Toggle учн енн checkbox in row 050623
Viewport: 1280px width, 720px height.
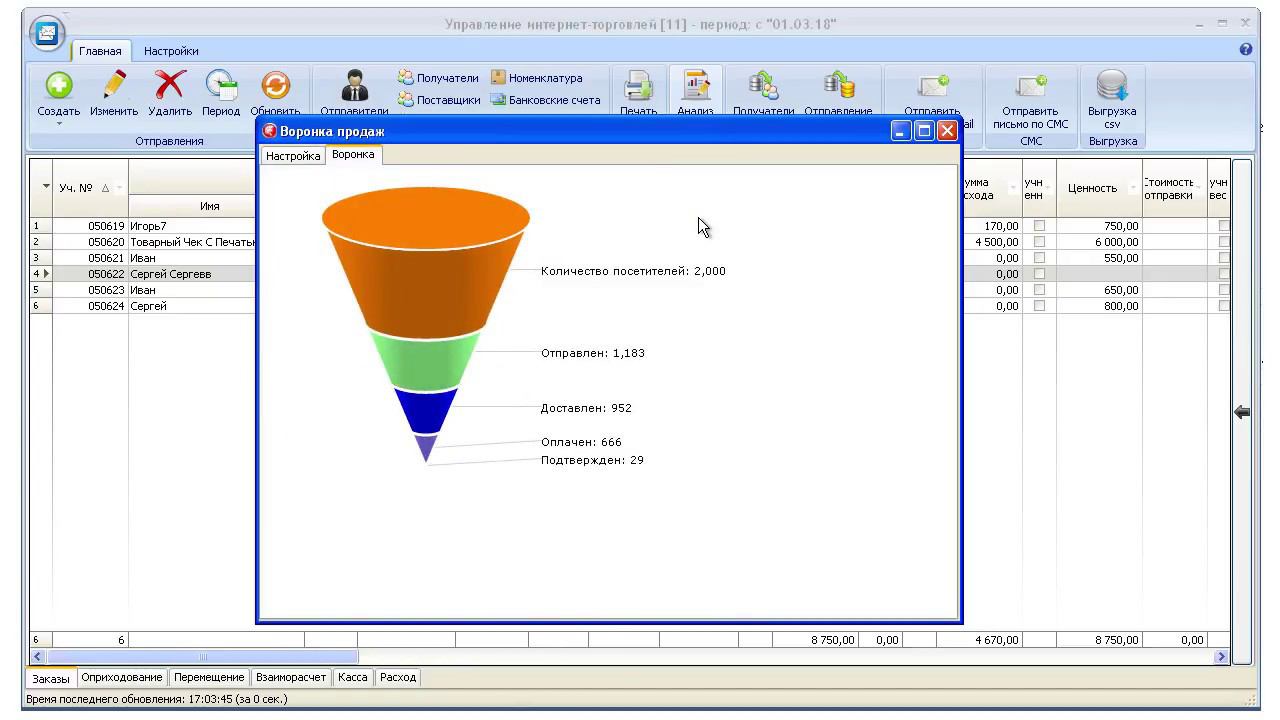point(1039,290)
